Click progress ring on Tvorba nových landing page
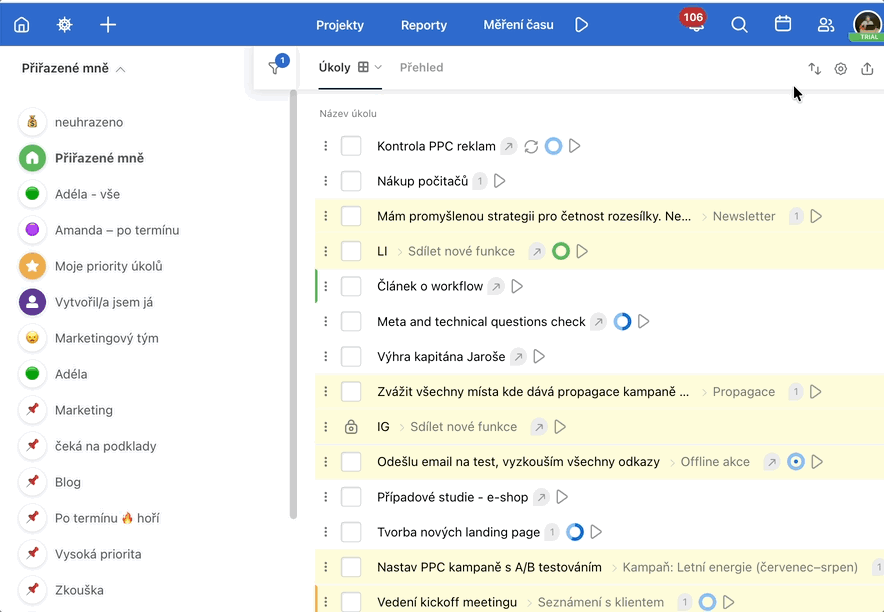This screenshot has width=884, height=612. click(575, 532)
